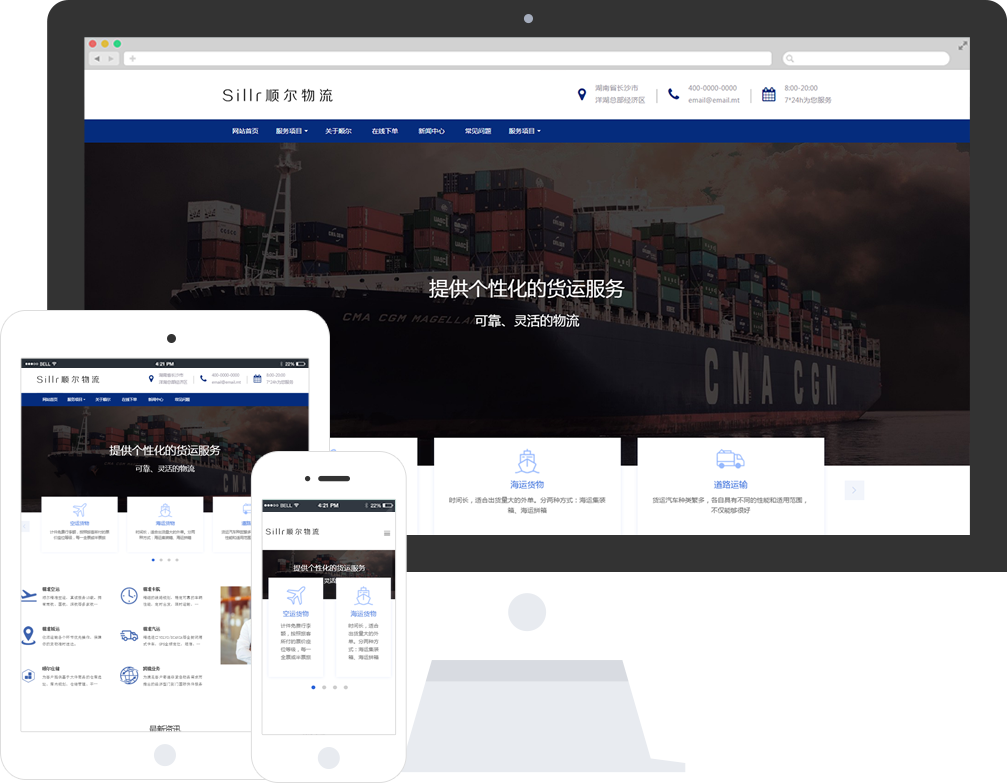Select the fourth carousel dot on the tablet

[x=177, y=560]
